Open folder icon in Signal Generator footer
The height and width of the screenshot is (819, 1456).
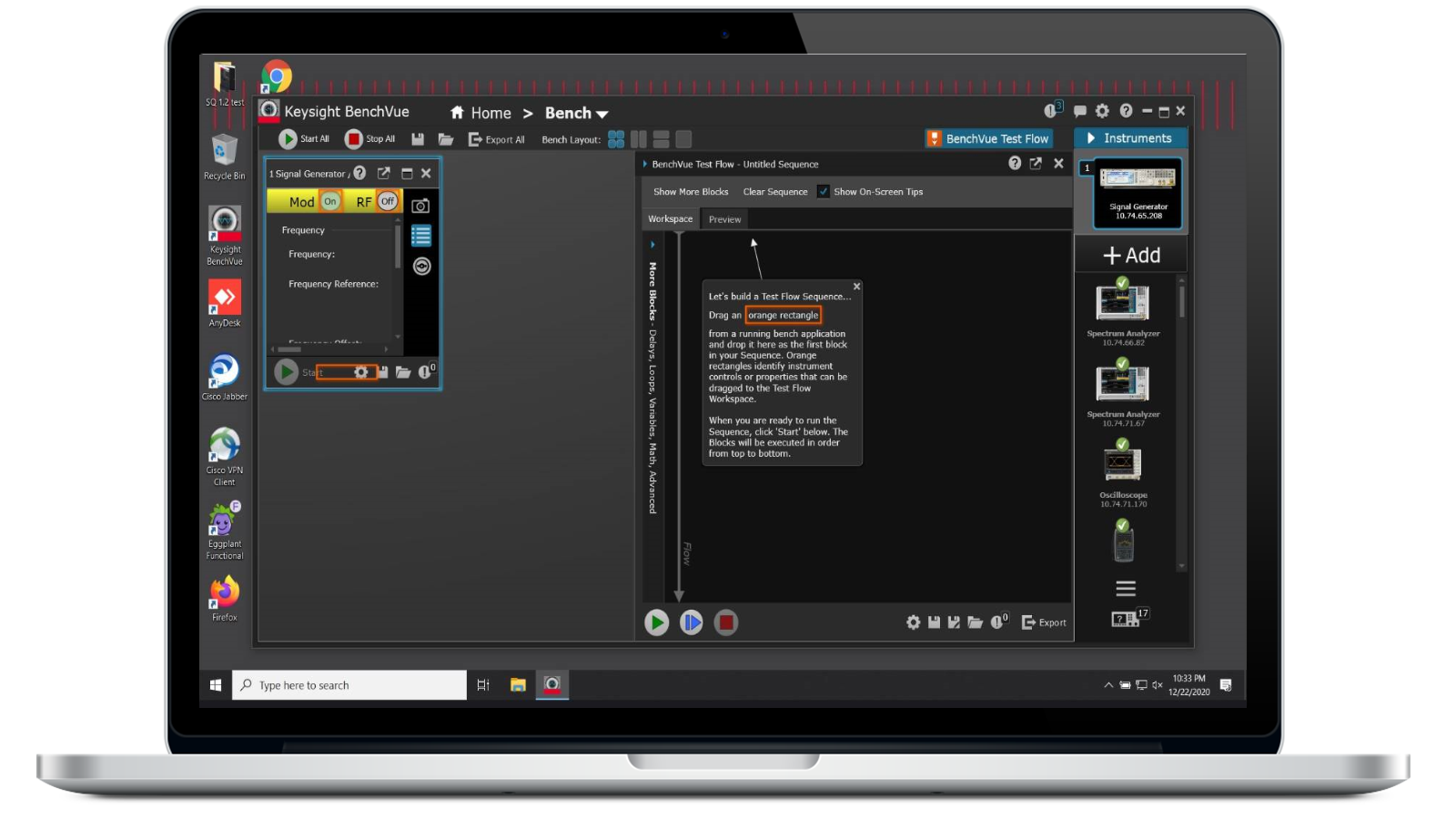click(403, 372)
